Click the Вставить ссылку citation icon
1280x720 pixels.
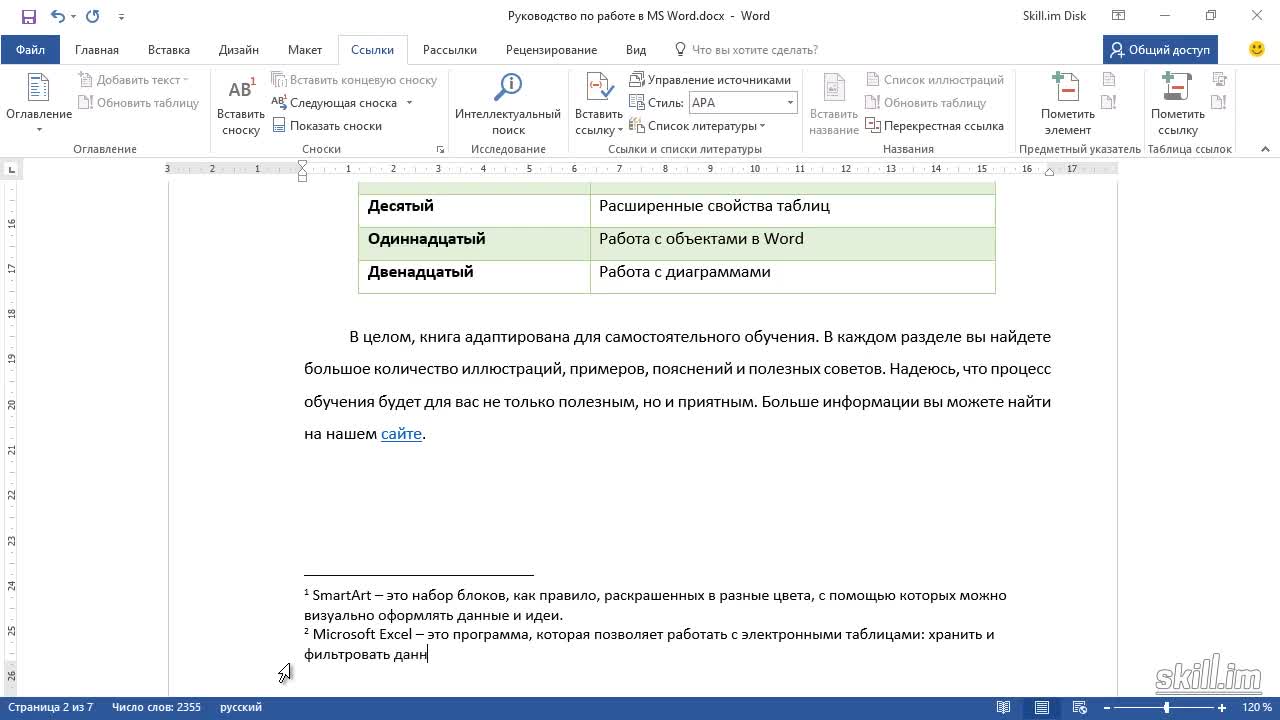click(x=599, y=89)
